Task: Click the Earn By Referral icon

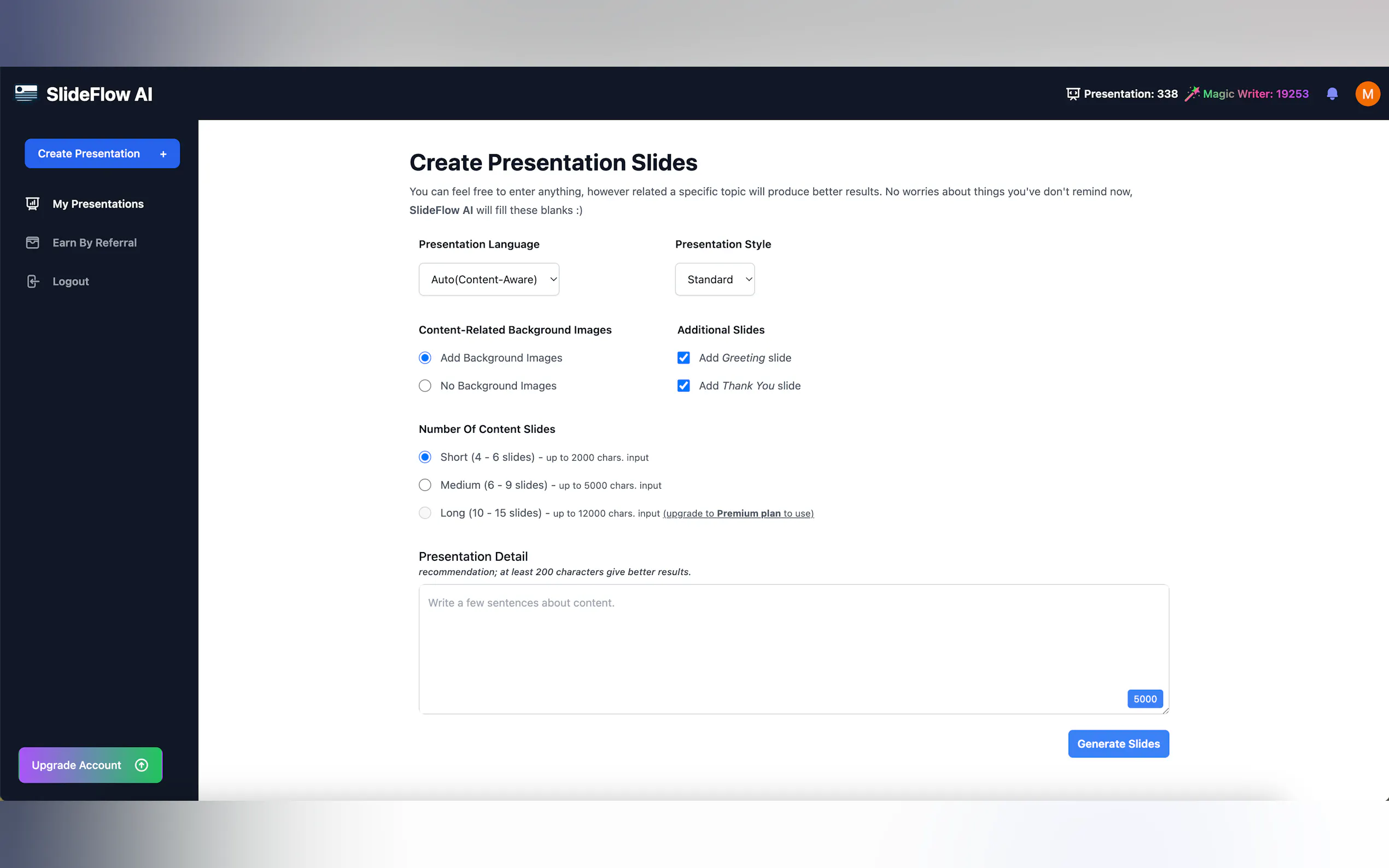Action: point(33,242)
